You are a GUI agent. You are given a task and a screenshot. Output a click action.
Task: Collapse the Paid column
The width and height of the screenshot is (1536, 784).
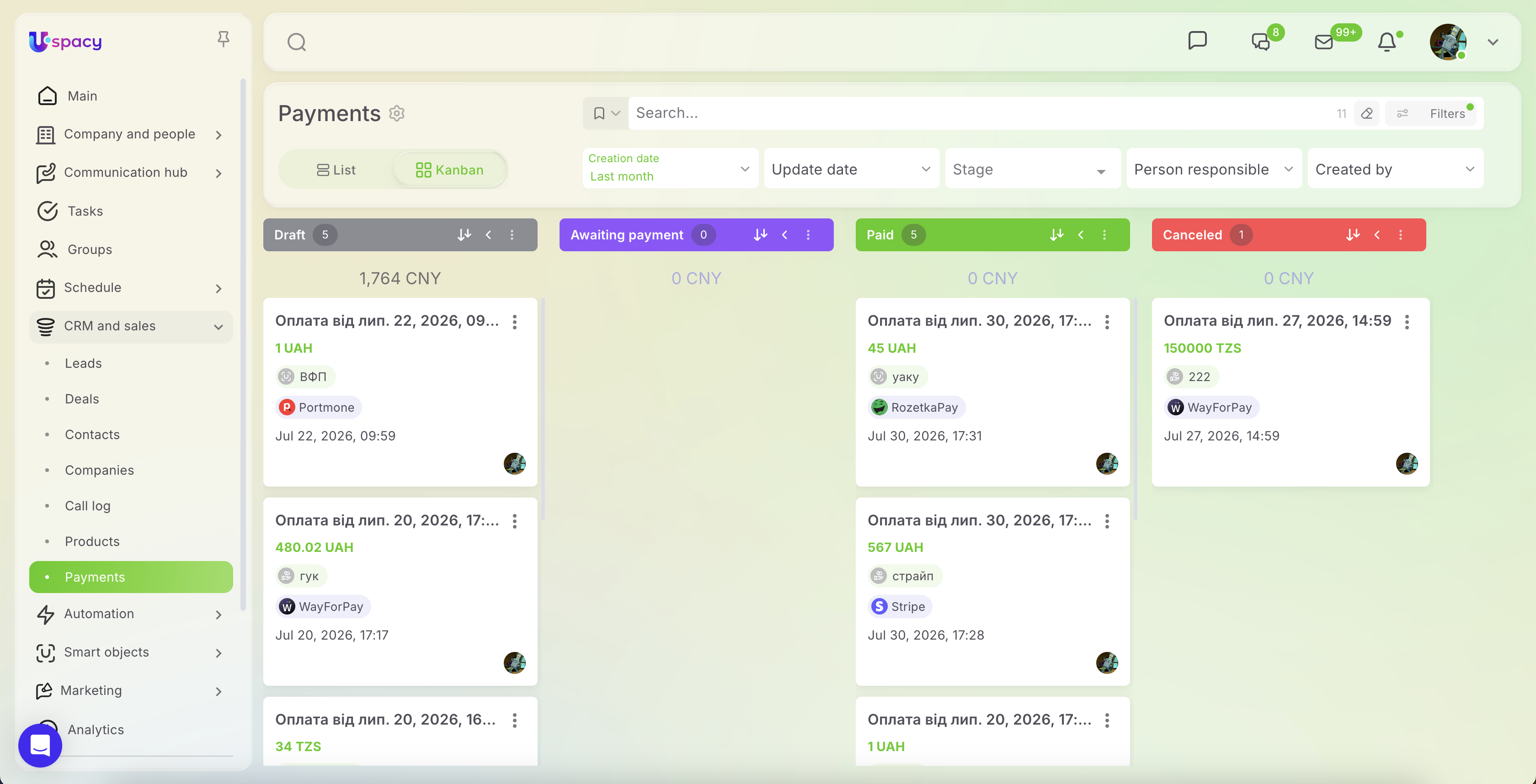(1080, 235)
